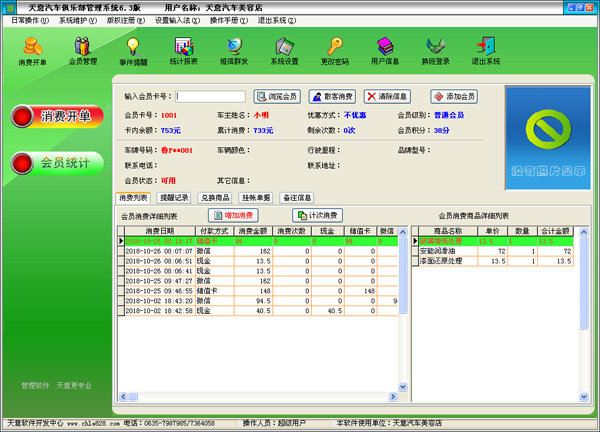Open the 消费开单 toolbar icon
The height and width of the screenshot is (432, 600).
click(32, 50)
